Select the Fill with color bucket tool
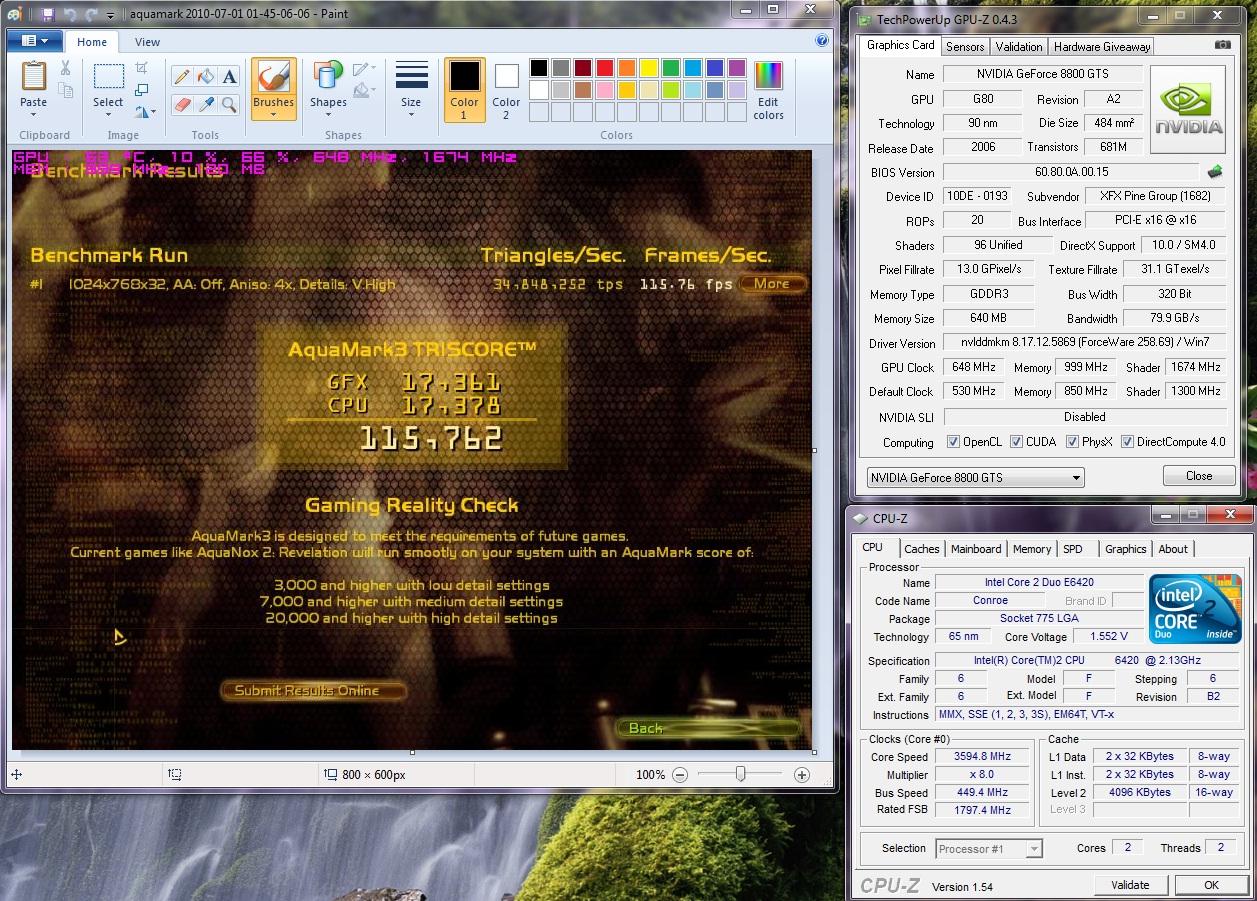 point(206,77)
